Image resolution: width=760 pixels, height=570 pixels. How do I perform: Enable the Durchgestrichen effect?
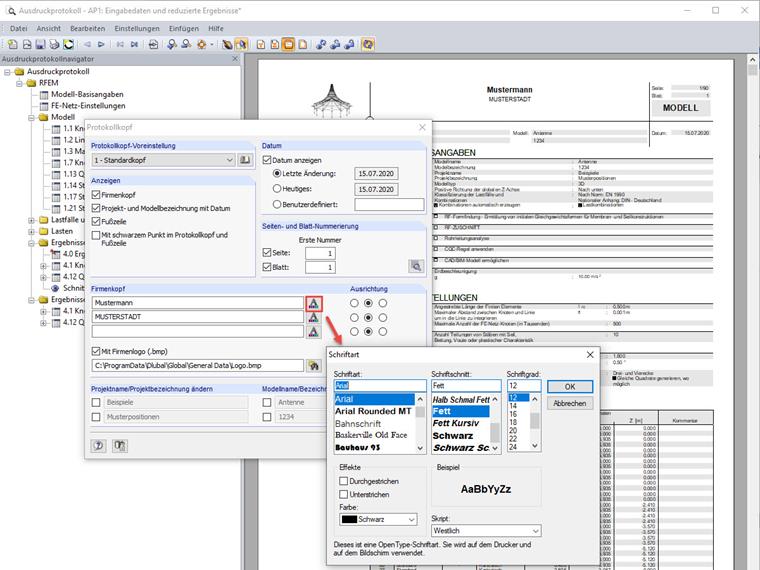[344, 481]
